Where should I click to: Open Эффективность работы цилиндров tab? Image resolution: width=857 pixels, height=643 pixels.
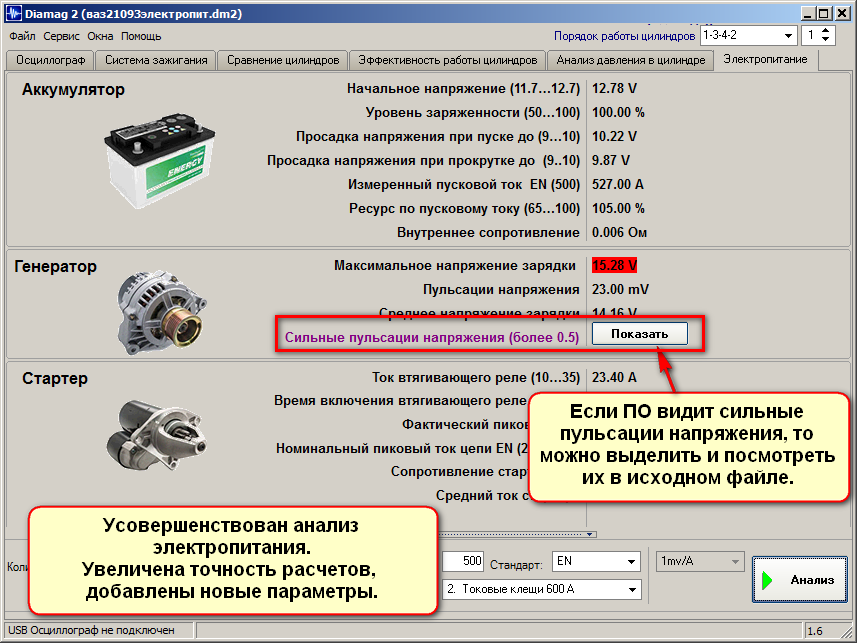pyautogui.click(x=448, y=60)
